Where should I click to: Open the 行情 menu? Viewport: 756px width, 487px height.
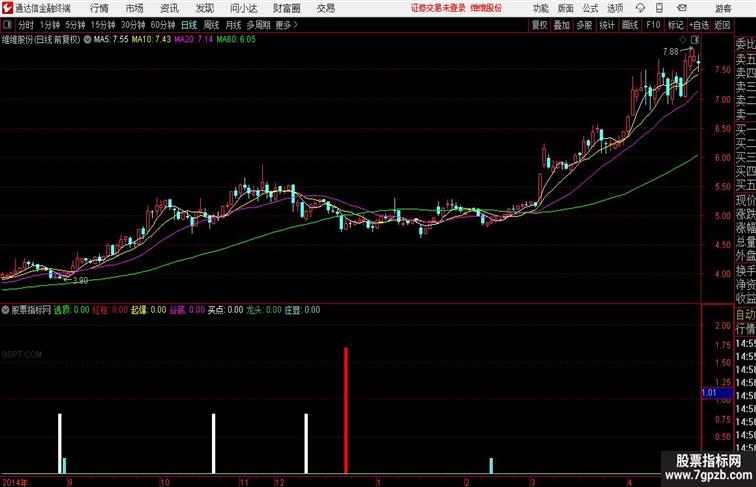(x=99, y=8)
